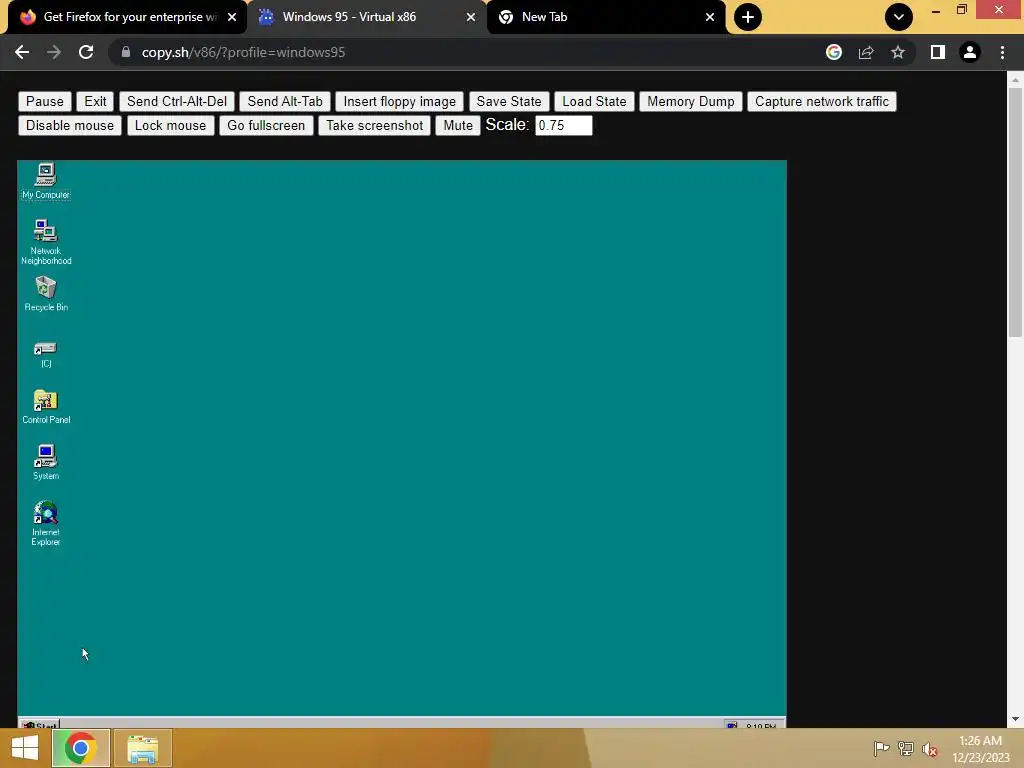Click the share page icon
Image resolution: width=1024 pixels, height=768 pixels.
[866, 52]
